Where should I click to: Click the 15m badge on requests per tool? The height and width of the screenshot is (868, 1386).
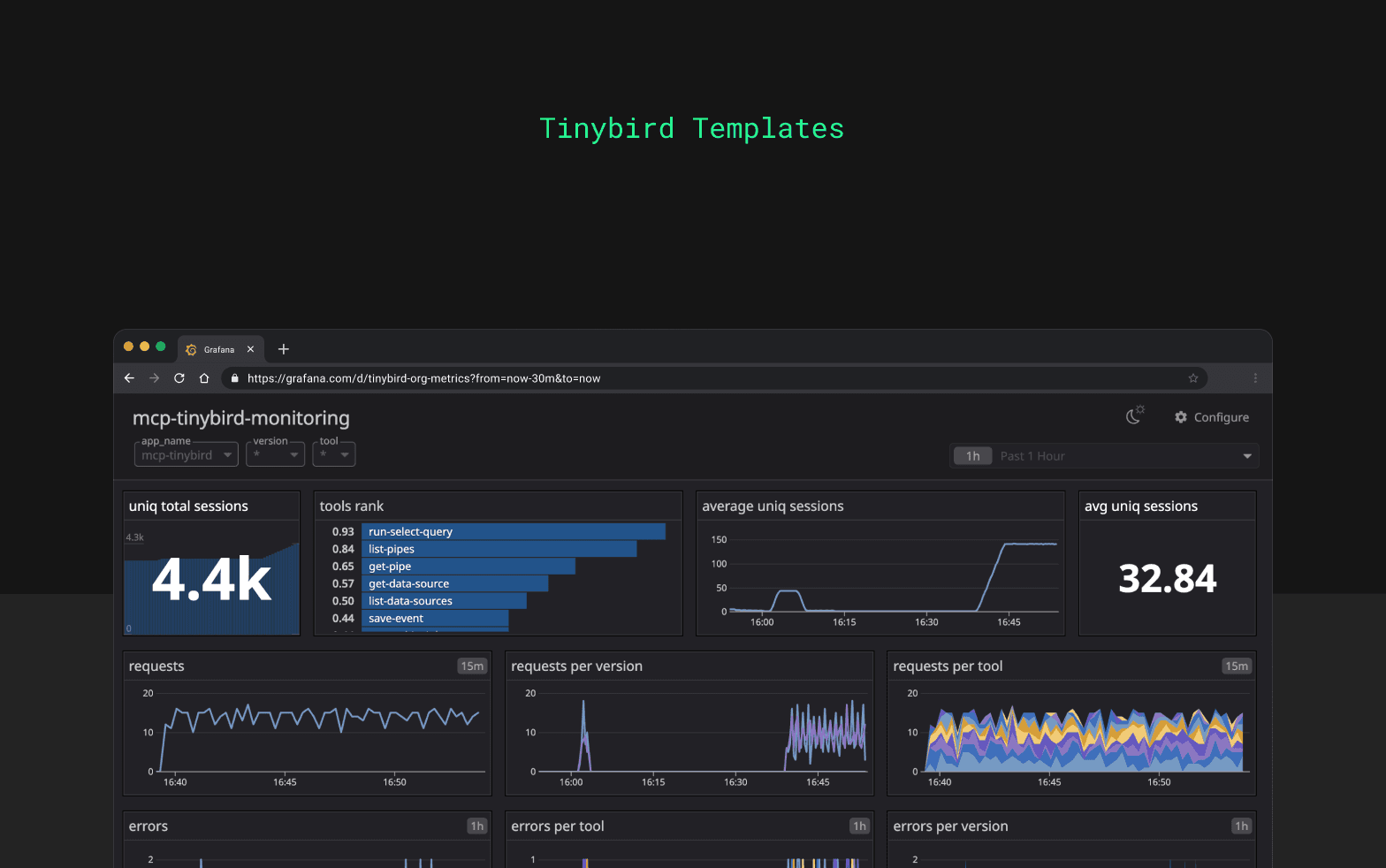(1237, 666)
